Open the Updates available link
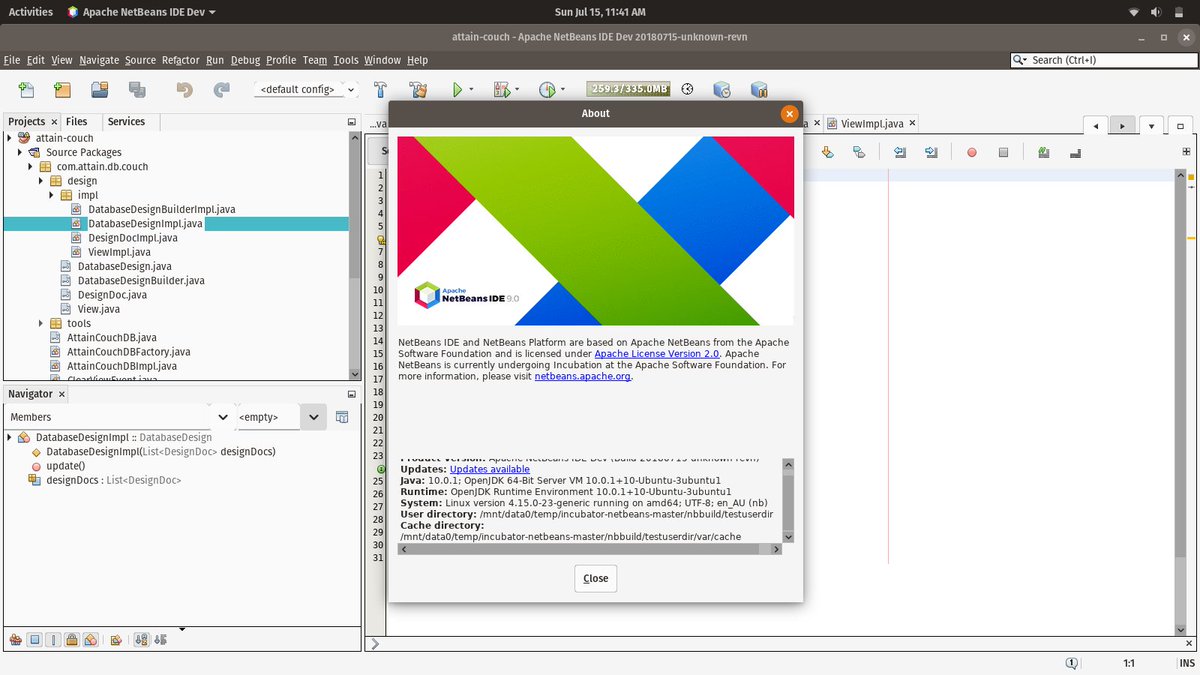 [x=490, y=469]
